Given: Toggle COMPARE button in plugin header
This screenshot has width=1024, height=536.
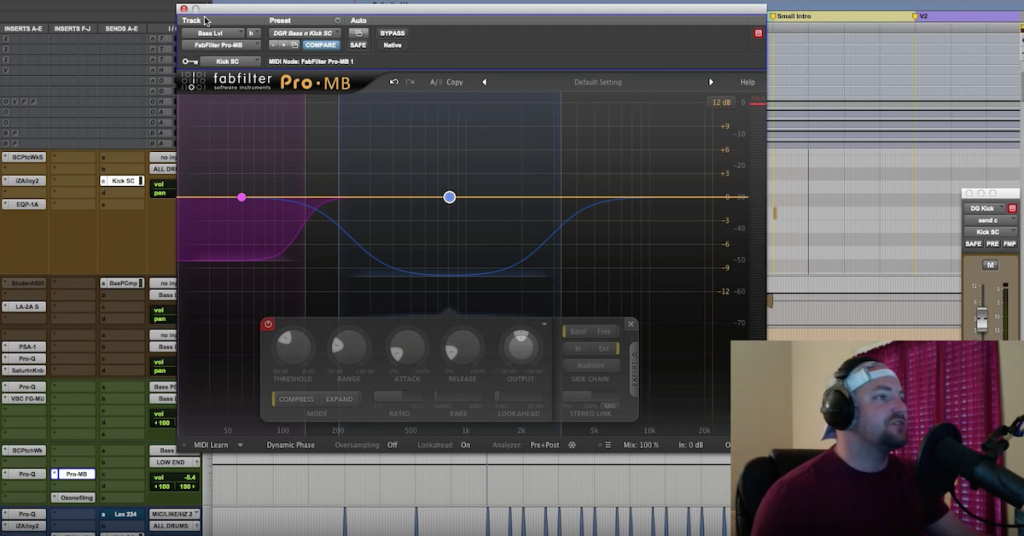Looking at the screenshot, I should [320, 45].
